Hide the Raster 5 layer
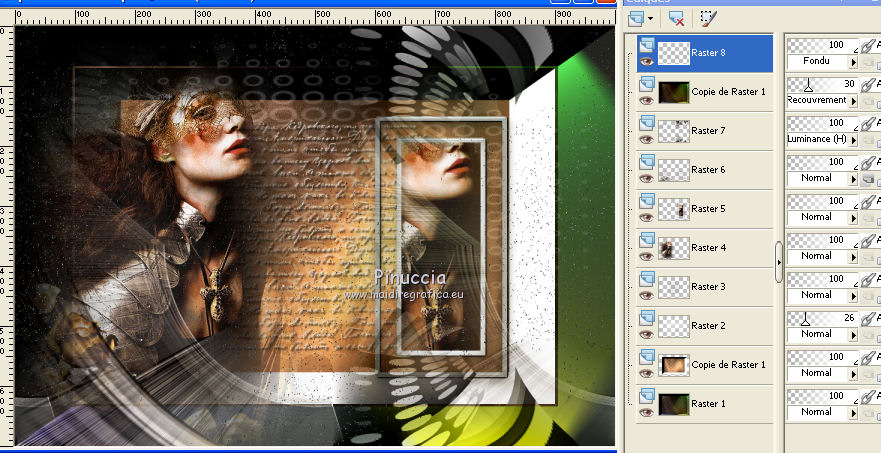This screenshot has height=453, width=881. pos(647,217)
